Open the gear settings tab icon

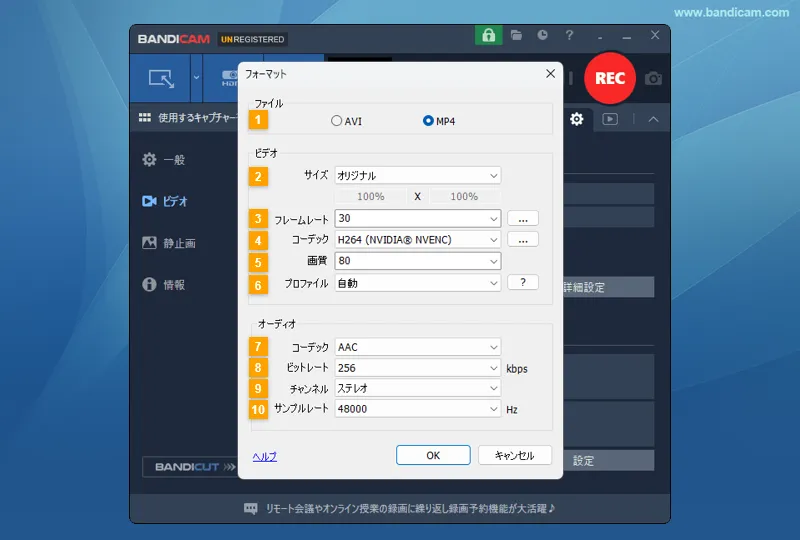point(577,119)
